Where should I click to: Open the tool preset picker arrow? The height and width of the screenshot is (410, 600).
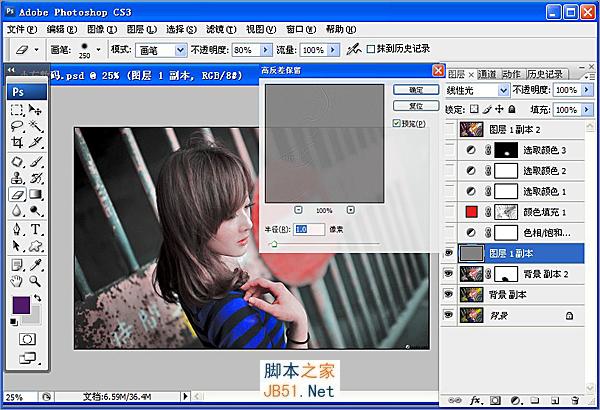point(36,49)
